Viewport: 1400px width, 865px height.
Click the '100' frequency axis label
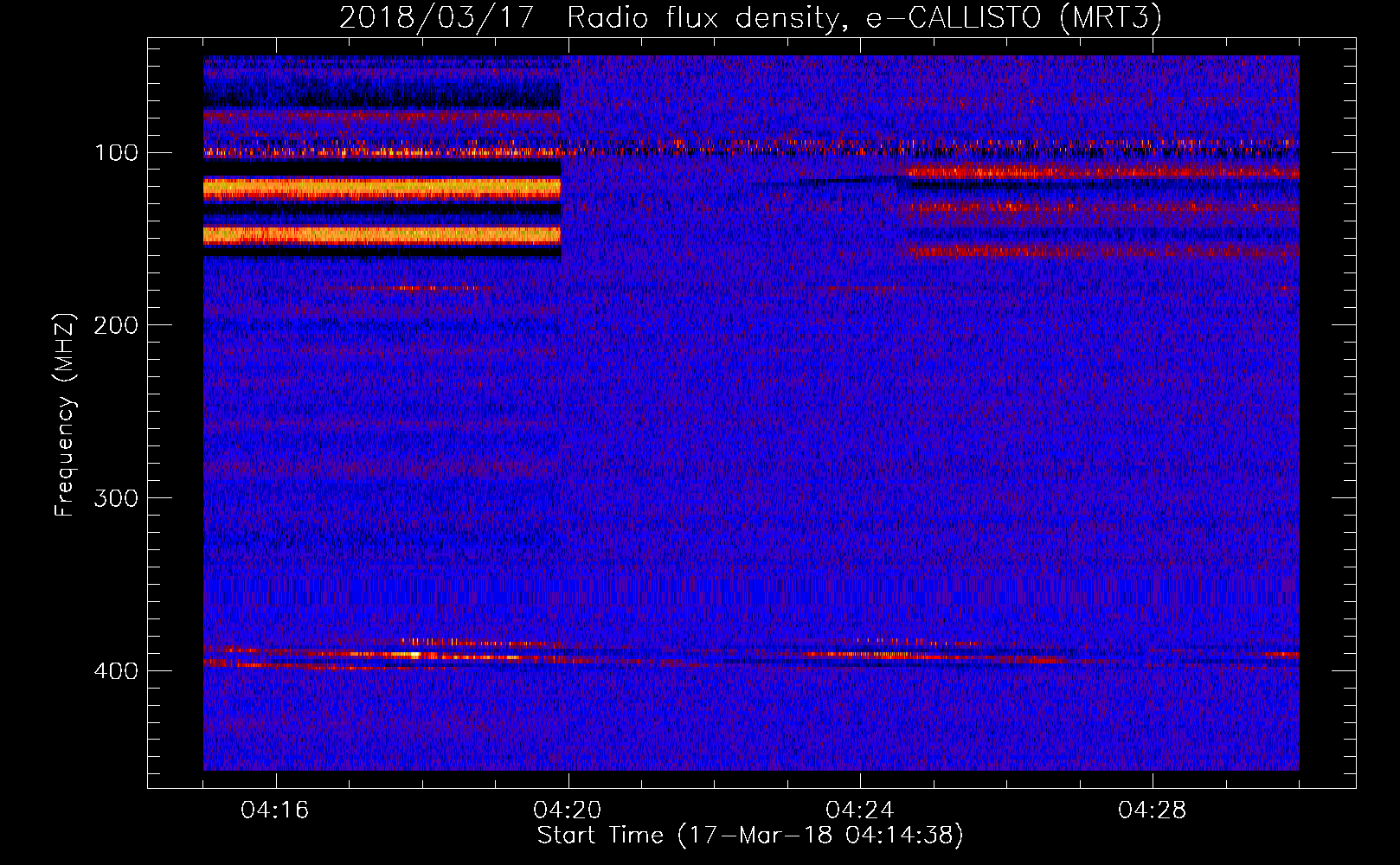[x=117, y=153]
